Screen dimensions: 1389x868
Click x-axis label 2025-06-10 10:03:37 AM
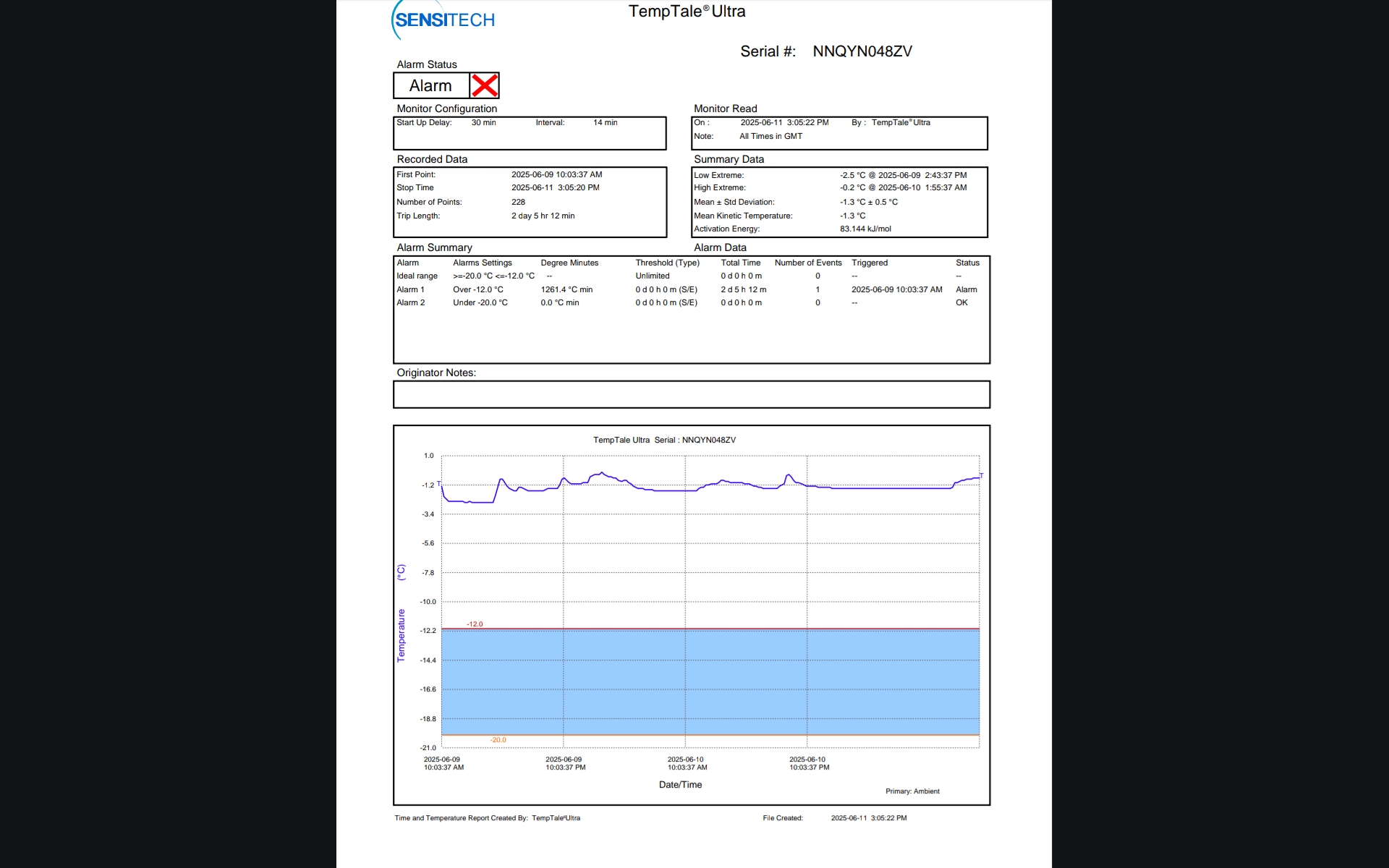(x=687, y=764)
